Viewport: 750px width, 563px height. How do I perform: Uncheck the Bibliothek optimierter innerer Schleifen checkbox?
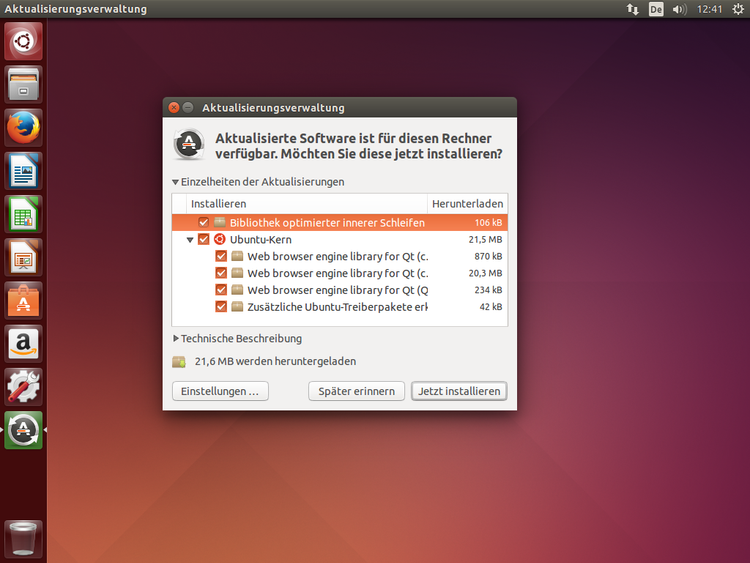(204, 223)
